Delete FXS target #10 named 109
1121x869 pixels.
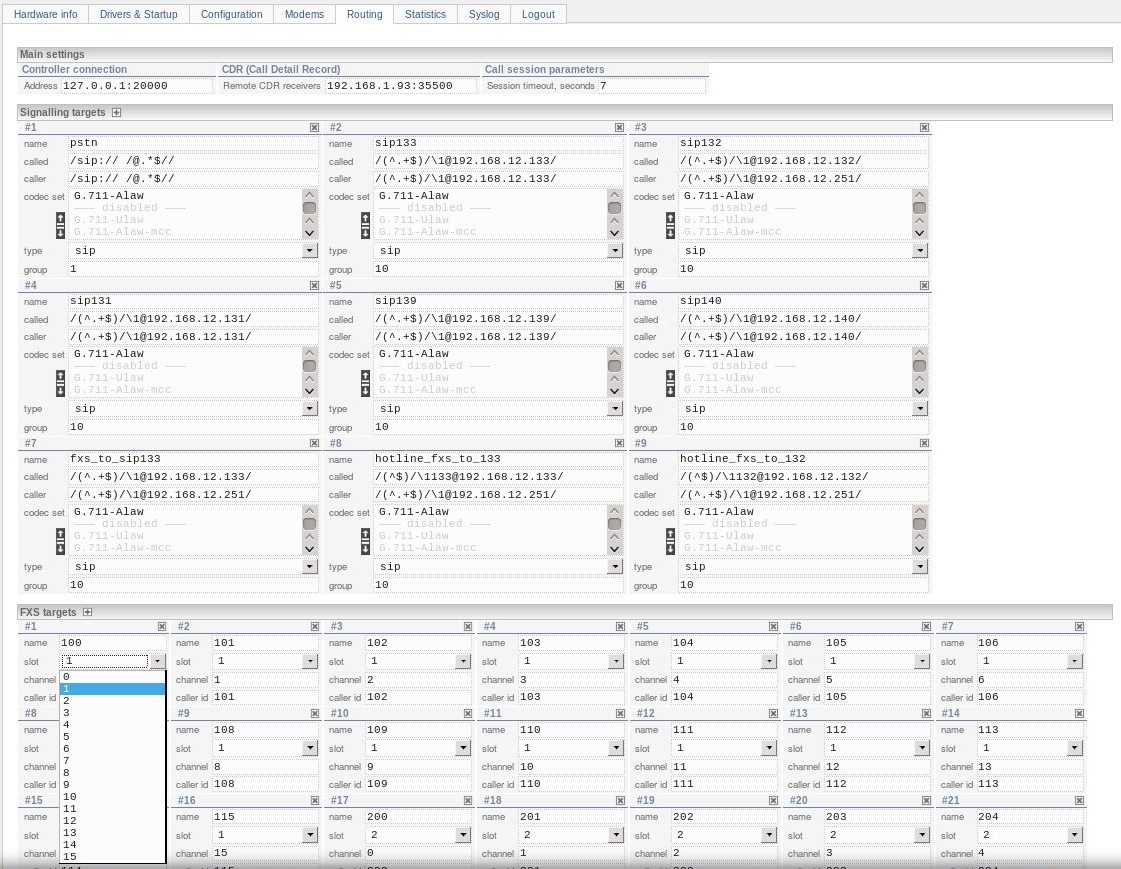point(468,713)
